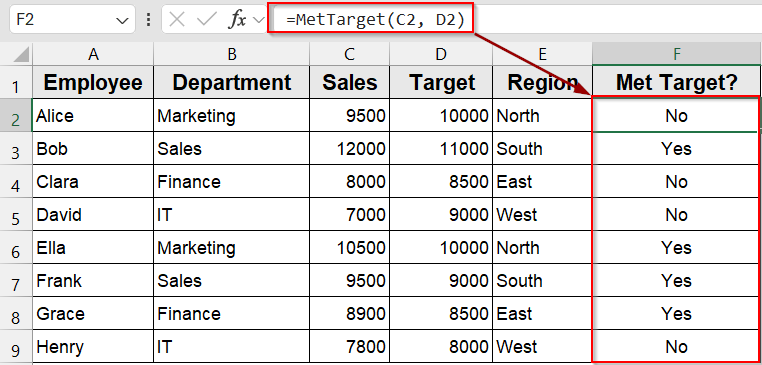Click Henry's target value 8000

coord(441,347)
